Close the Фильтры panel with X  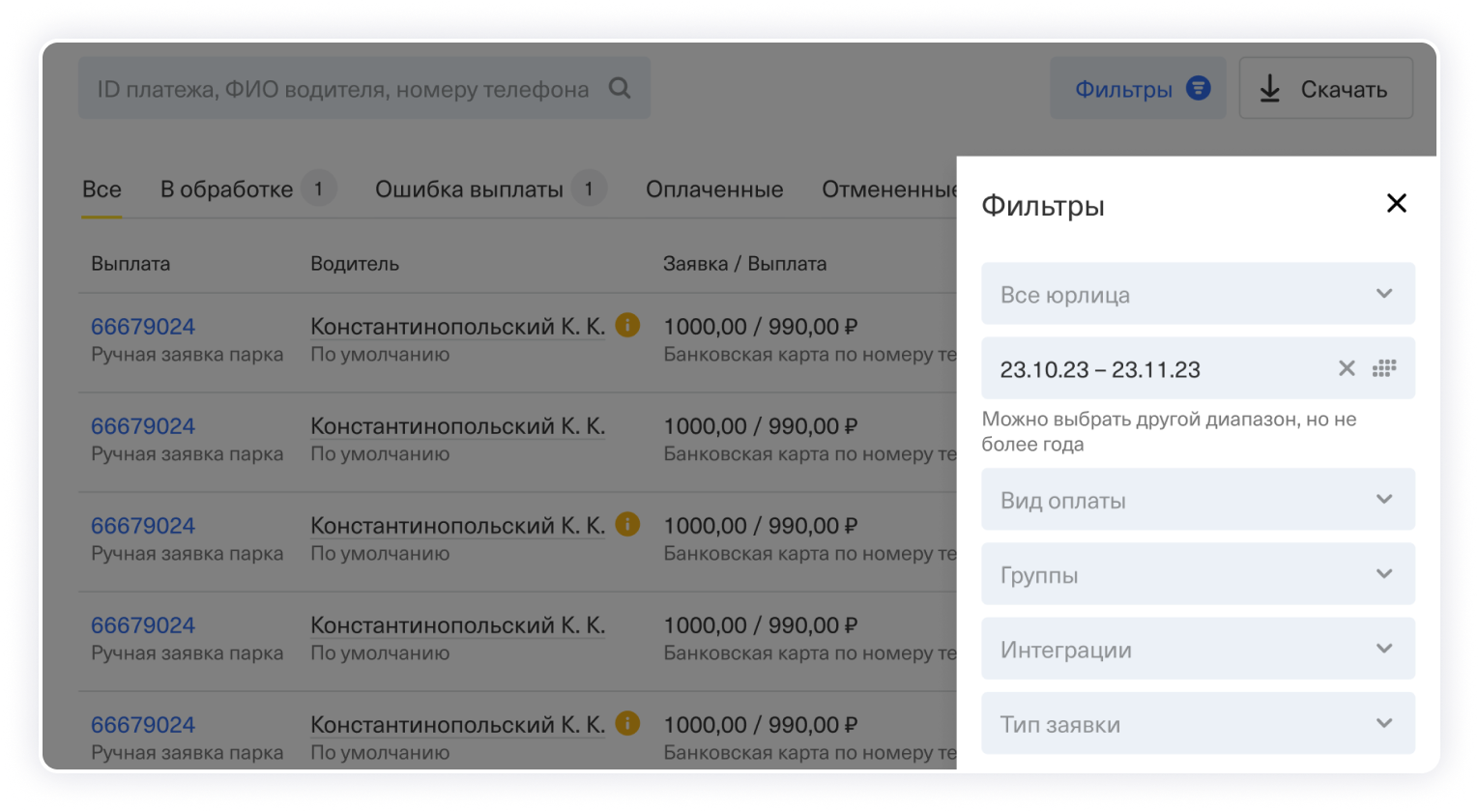pyautogui.click(x=1396, y=203)
